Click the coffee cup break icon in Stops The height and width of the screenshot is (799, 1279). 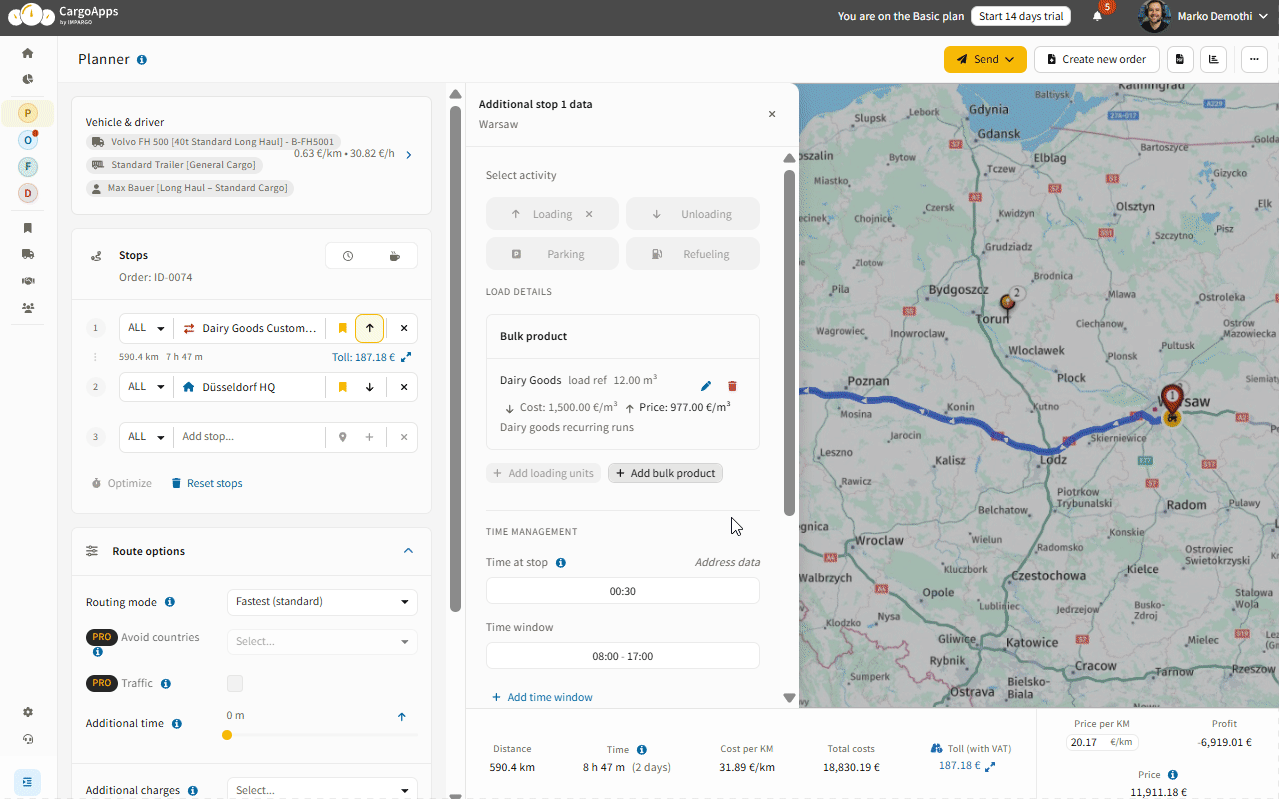click(x=395, y=256)
